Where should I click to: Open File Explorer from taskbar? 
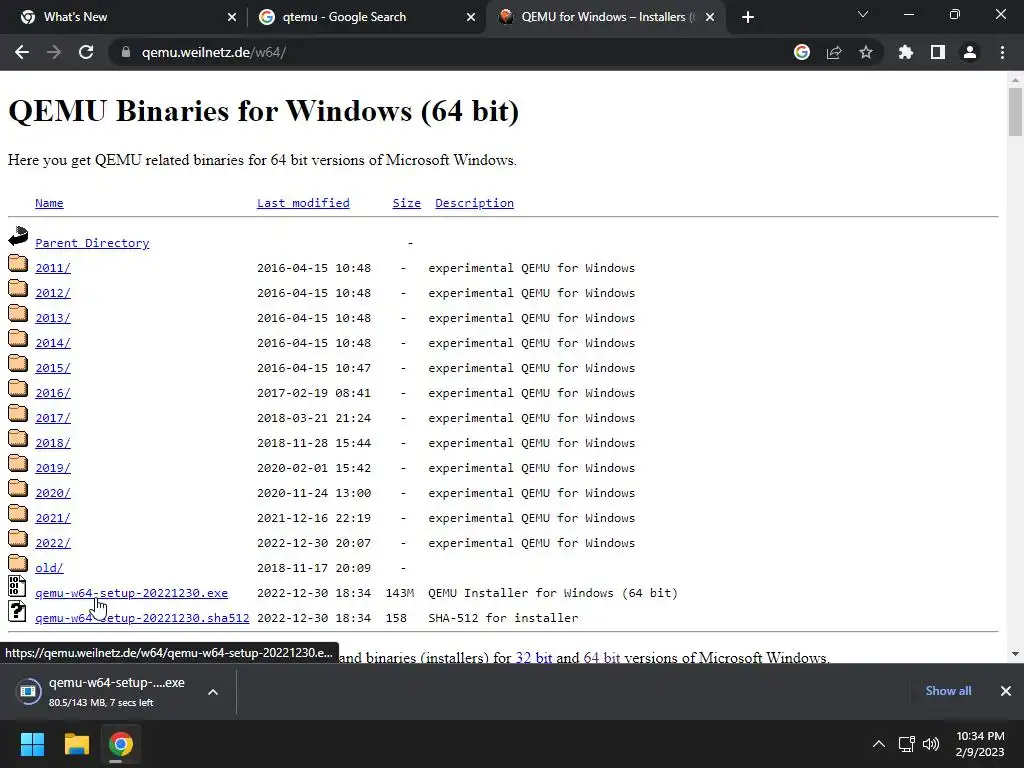76,744
